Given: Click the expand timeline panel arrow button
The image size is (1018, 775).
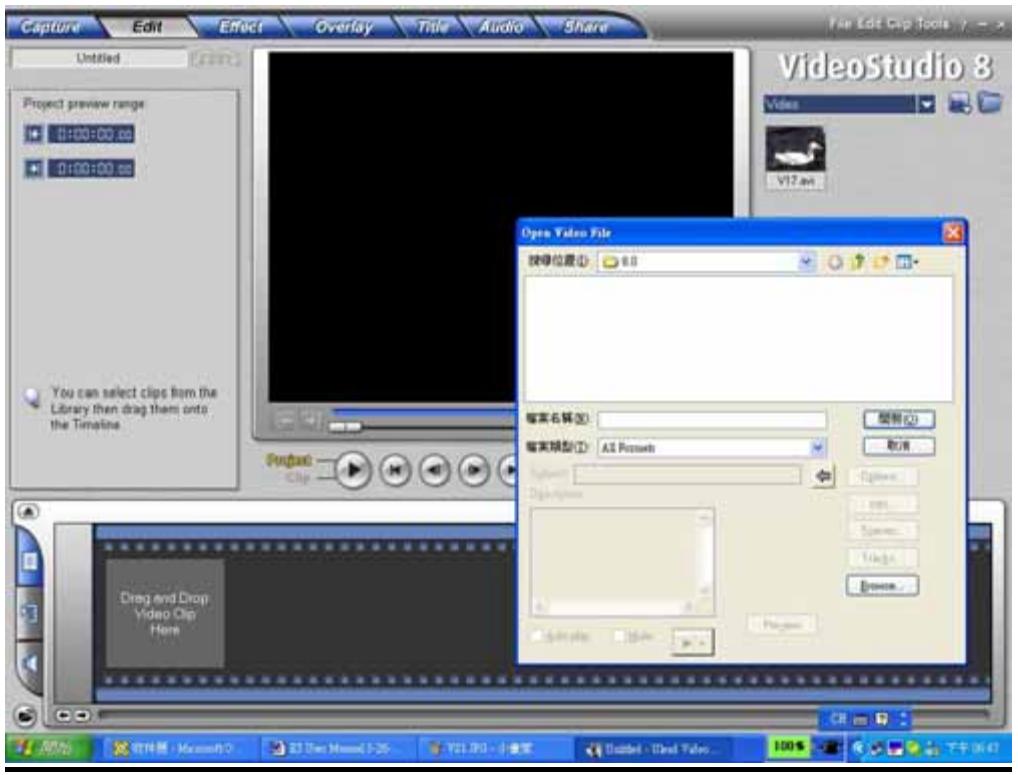Looking at the screenshot, I should pos(28,511).
